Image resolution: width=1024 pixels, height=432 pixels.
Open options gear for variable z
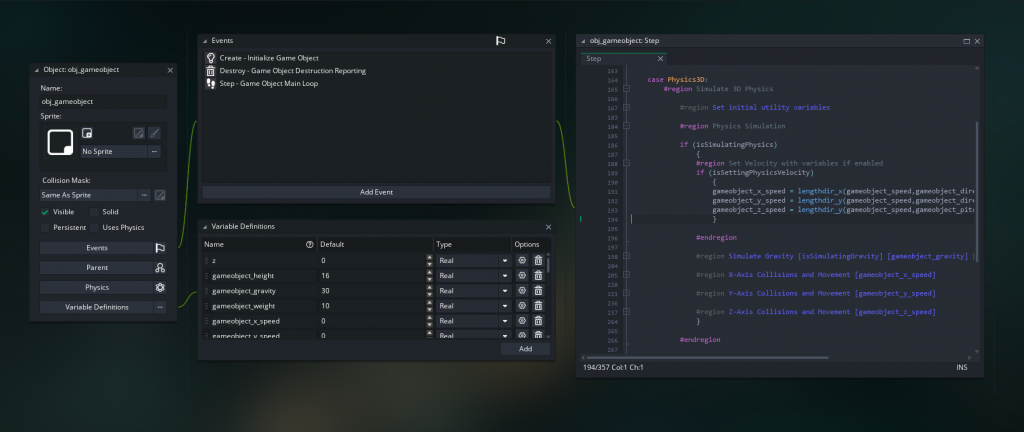522,260
